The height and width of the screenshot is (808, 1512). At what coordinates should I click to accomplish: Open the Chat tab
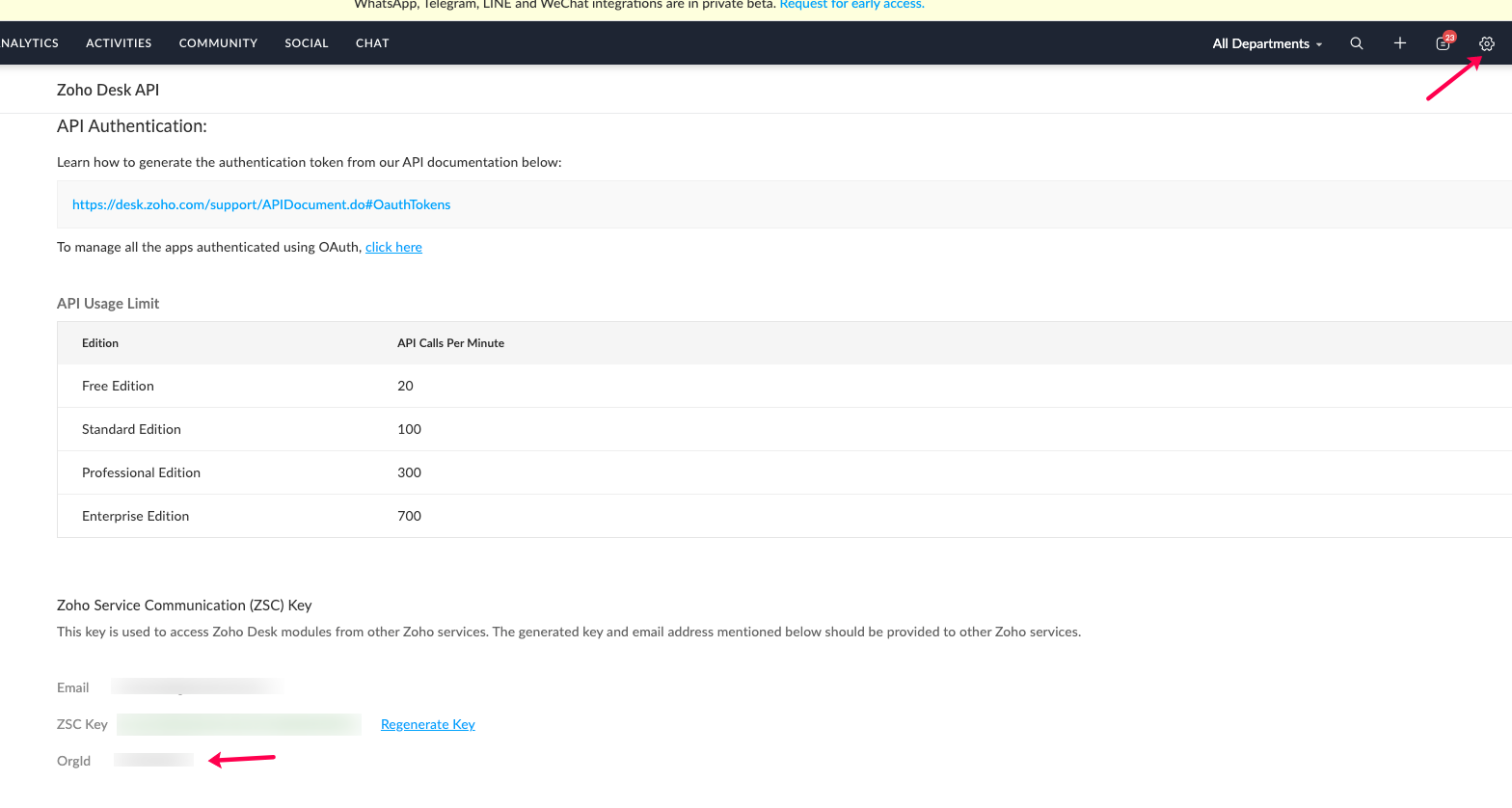tap(372, 43)
